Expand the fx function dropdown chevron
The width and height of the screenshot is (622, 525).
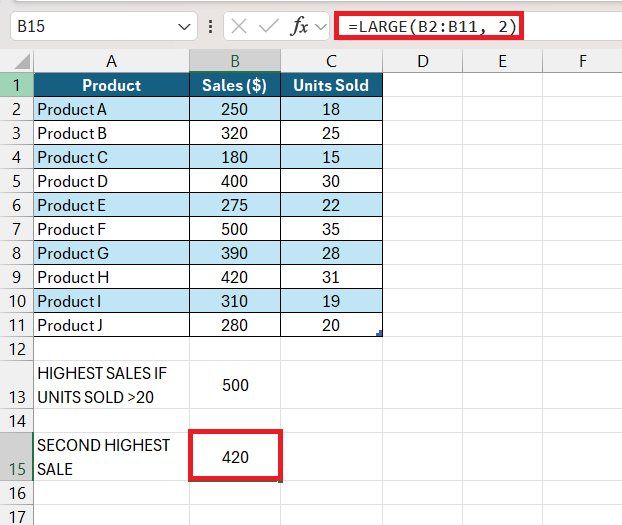pos(321,27)
